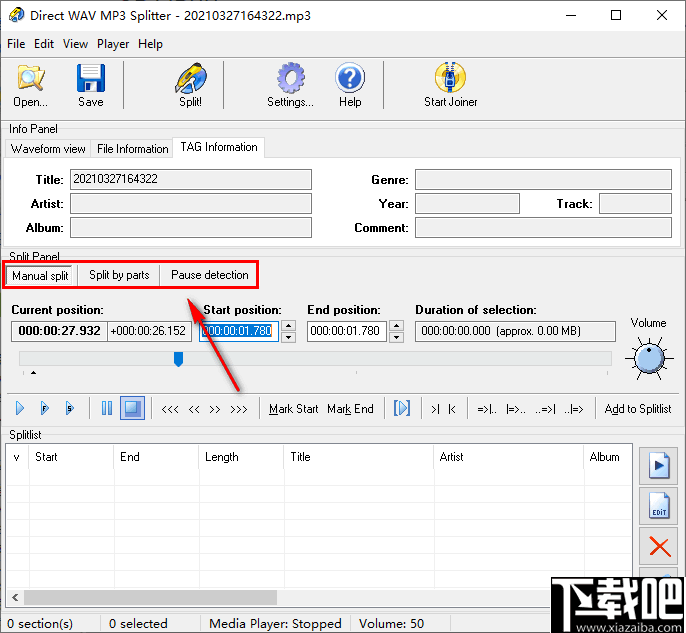
Task: Start playback with the Play icon
Action: click(20, 408)
